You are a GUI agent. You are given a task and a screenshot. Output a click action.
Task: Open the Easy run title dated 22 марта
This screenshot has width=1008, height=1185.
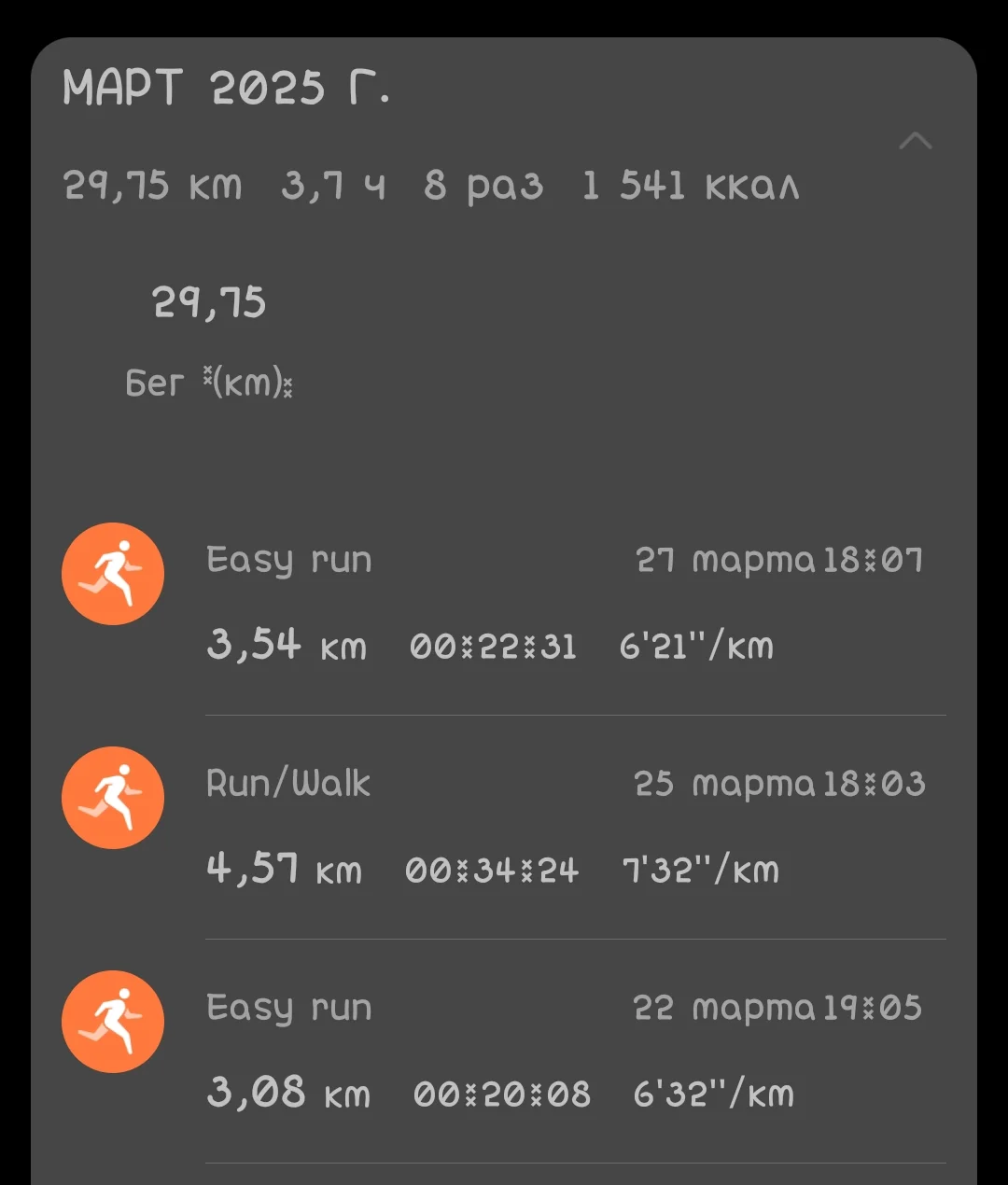(288, 1008)
